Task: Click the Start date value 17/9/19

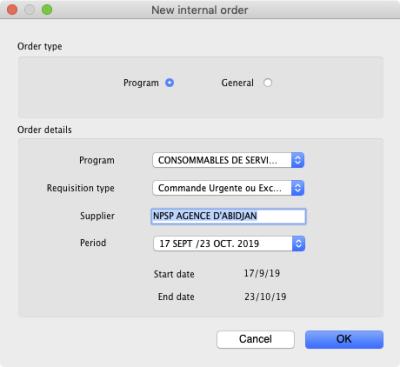Action: coord(262,274)
